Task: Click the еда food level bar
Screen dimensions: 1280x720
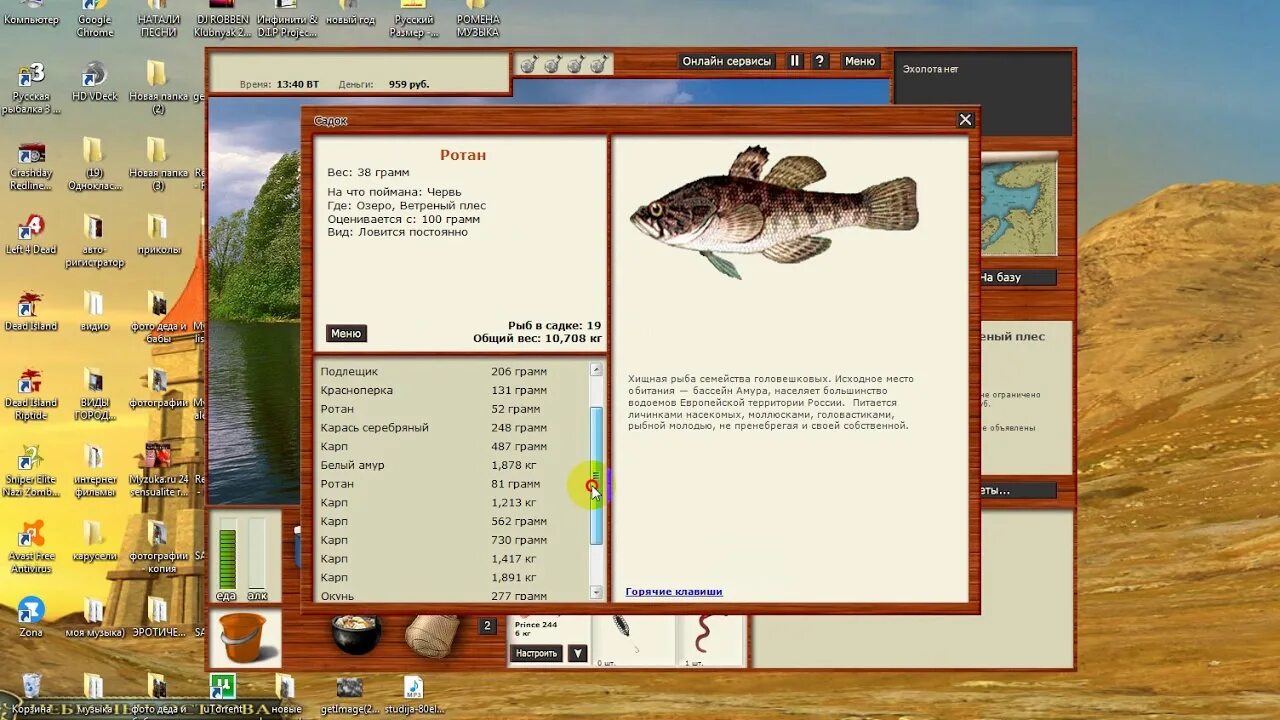Action: pyautogui.click(x=227, y=552)
